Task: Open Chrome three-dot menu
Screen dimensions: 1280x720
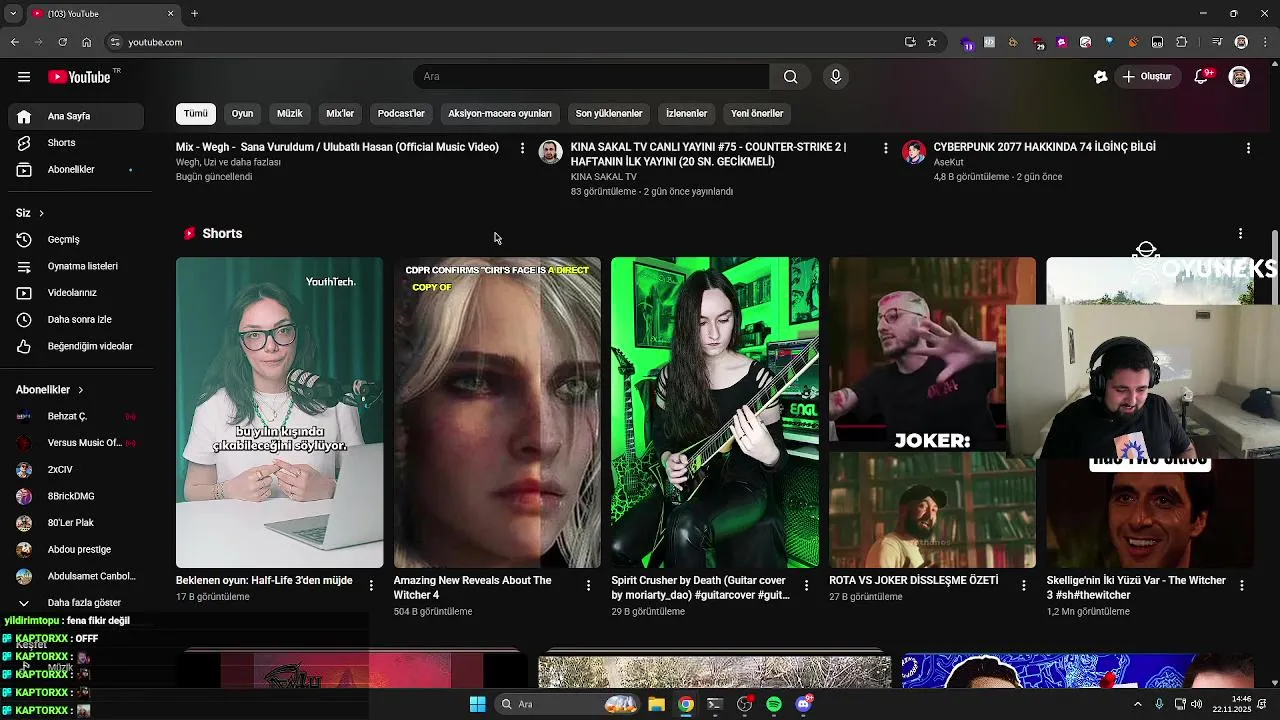Action: click(x=1264, y=42)
